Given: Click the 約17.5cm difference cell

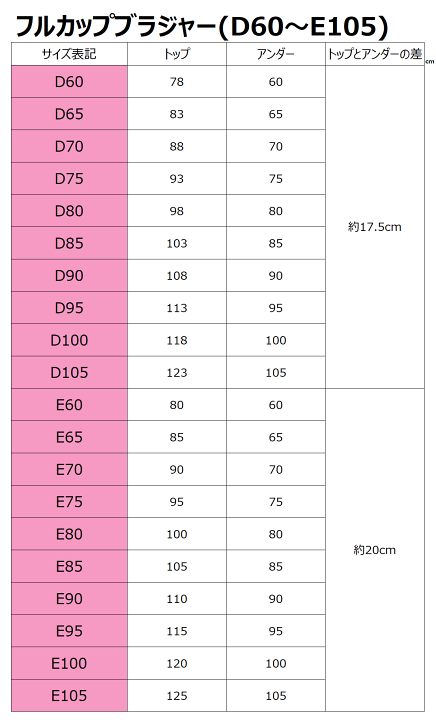Looking at the screenshot, I should (x=375, y=227).
